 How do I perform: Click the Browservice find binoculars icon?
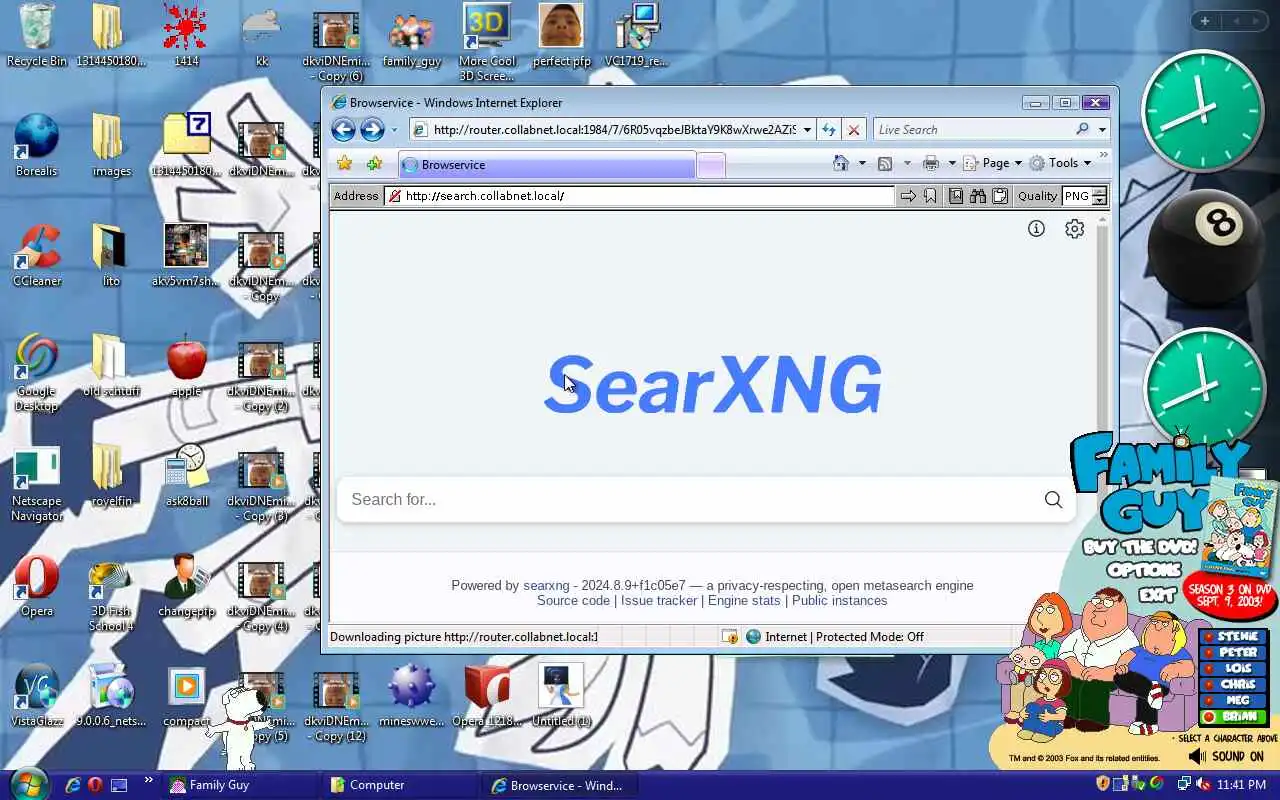point(978,196)
